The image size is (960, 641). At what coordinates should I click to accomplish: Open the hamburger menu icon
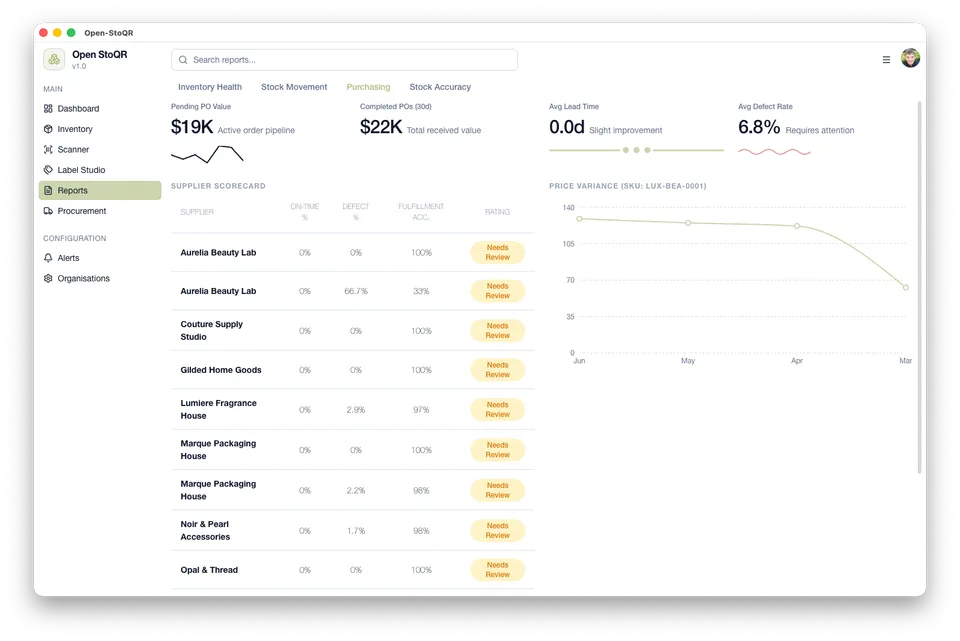point(886,59)
